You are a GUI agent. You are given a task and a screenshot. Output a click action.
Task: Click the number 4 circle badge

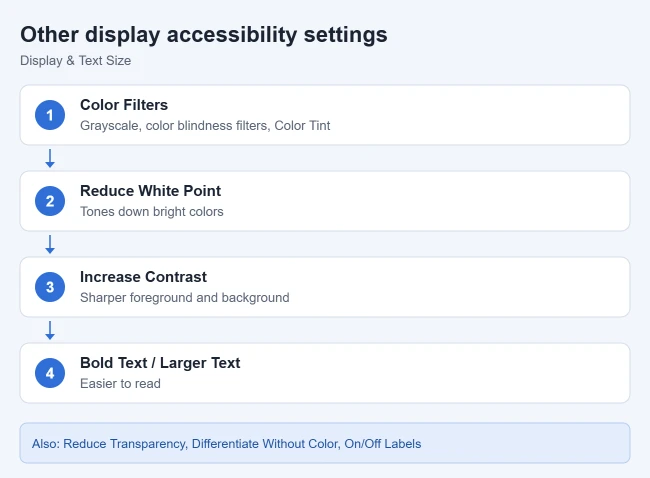[50, 373]
